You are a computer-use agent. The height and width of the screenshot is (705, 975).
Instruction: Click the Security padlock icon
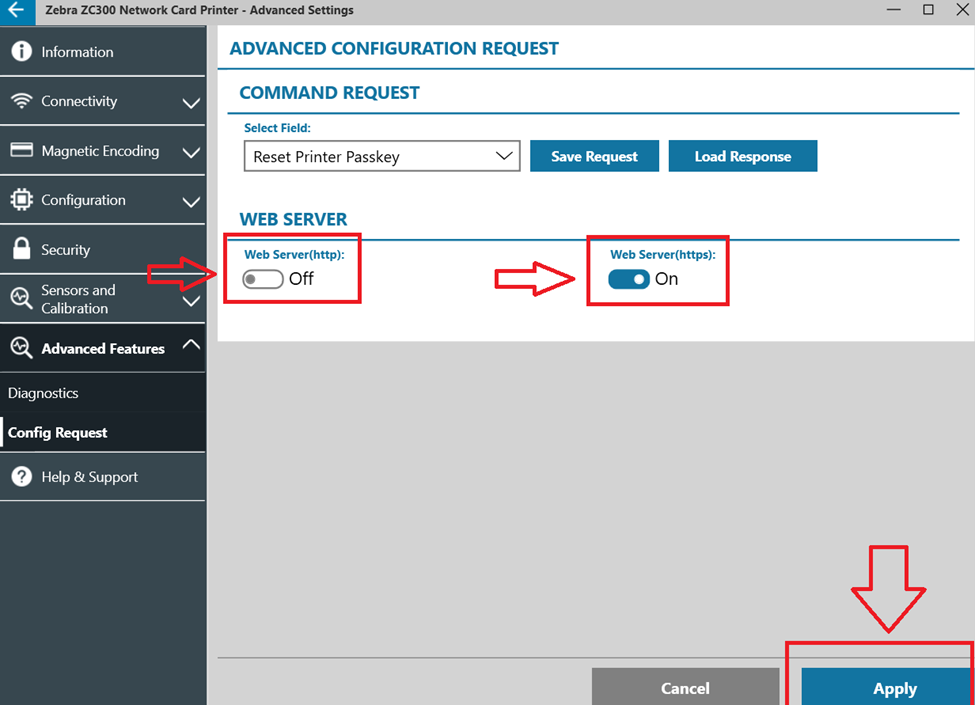[x=21, y=250]
